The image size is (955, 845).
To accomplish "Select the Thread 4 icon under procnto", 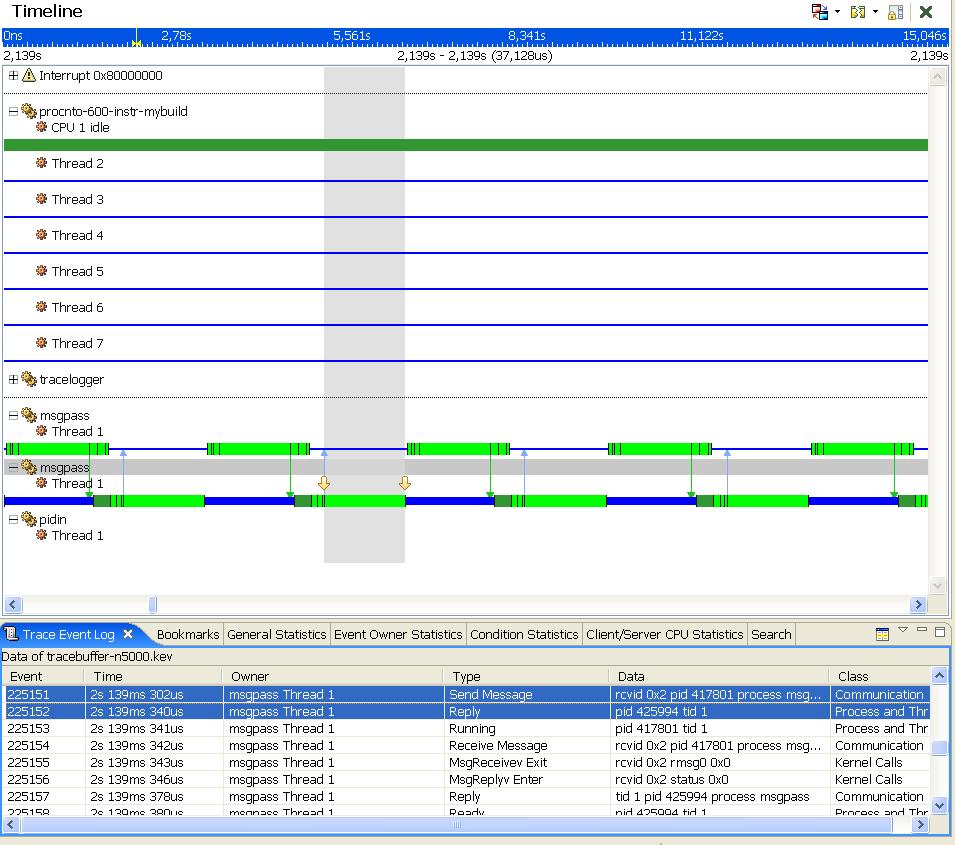I will pos(41,235).
